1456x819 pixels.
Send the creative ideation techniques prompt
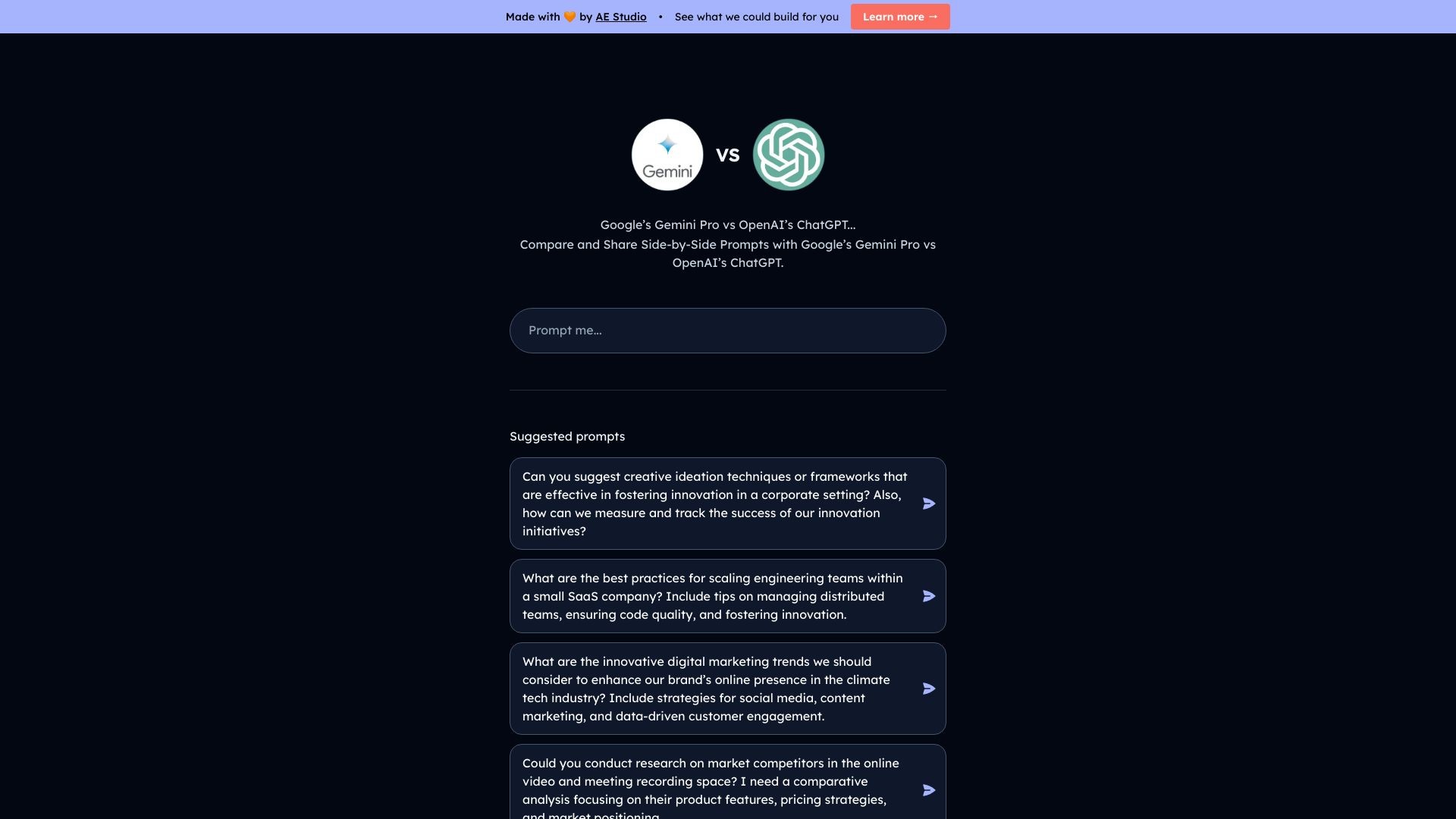click(x=928, y=503)
